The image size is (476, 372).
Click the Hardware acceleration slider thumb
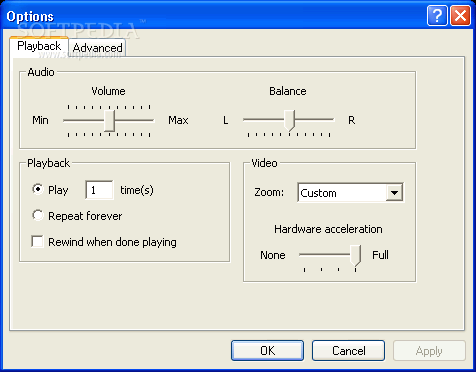coord(356,256)
